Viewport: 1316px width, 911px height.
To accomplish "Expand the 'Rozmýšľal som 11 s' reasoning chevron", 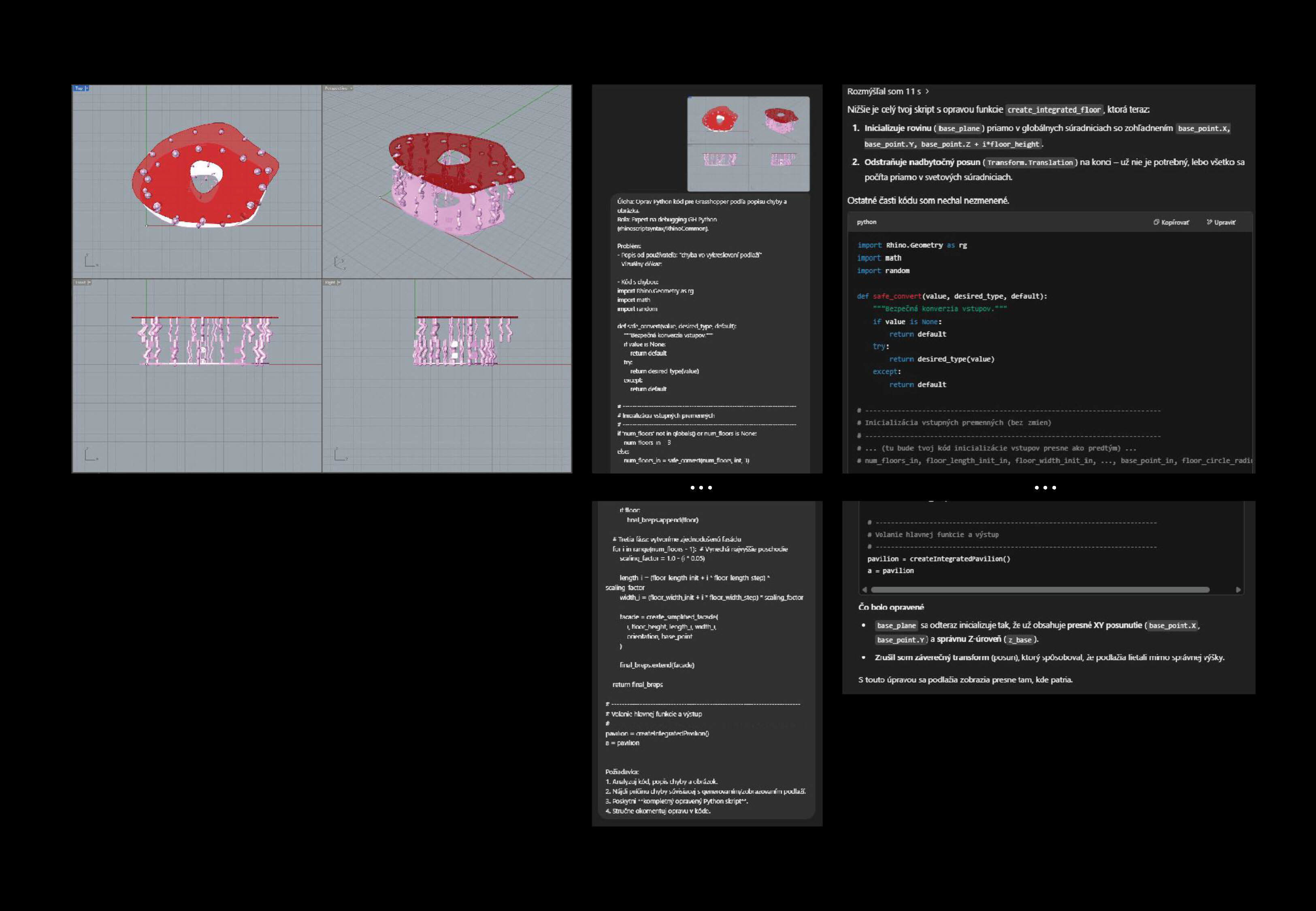I will point(927,92).
